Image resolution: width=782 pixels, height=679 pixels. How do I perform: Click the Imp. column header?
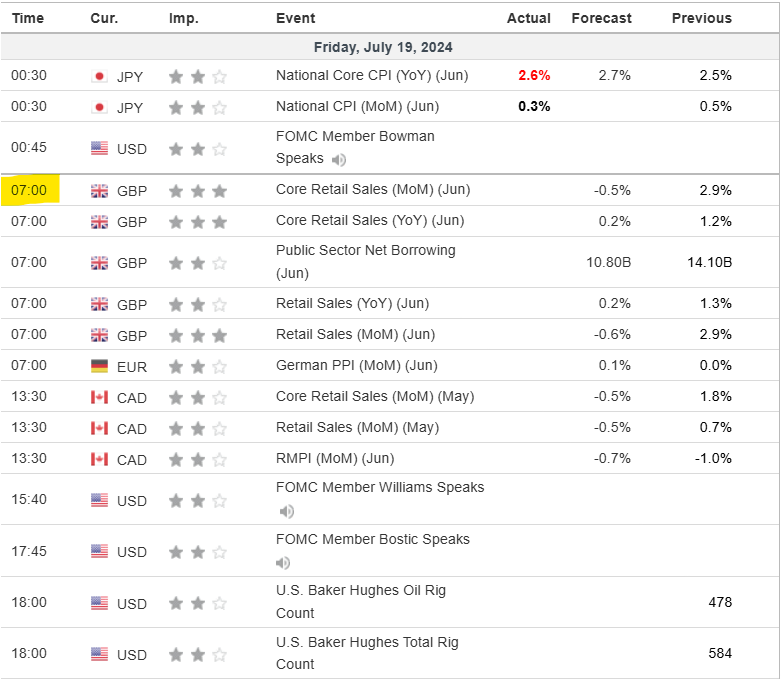pyautogui.click(x=183, y=18)
